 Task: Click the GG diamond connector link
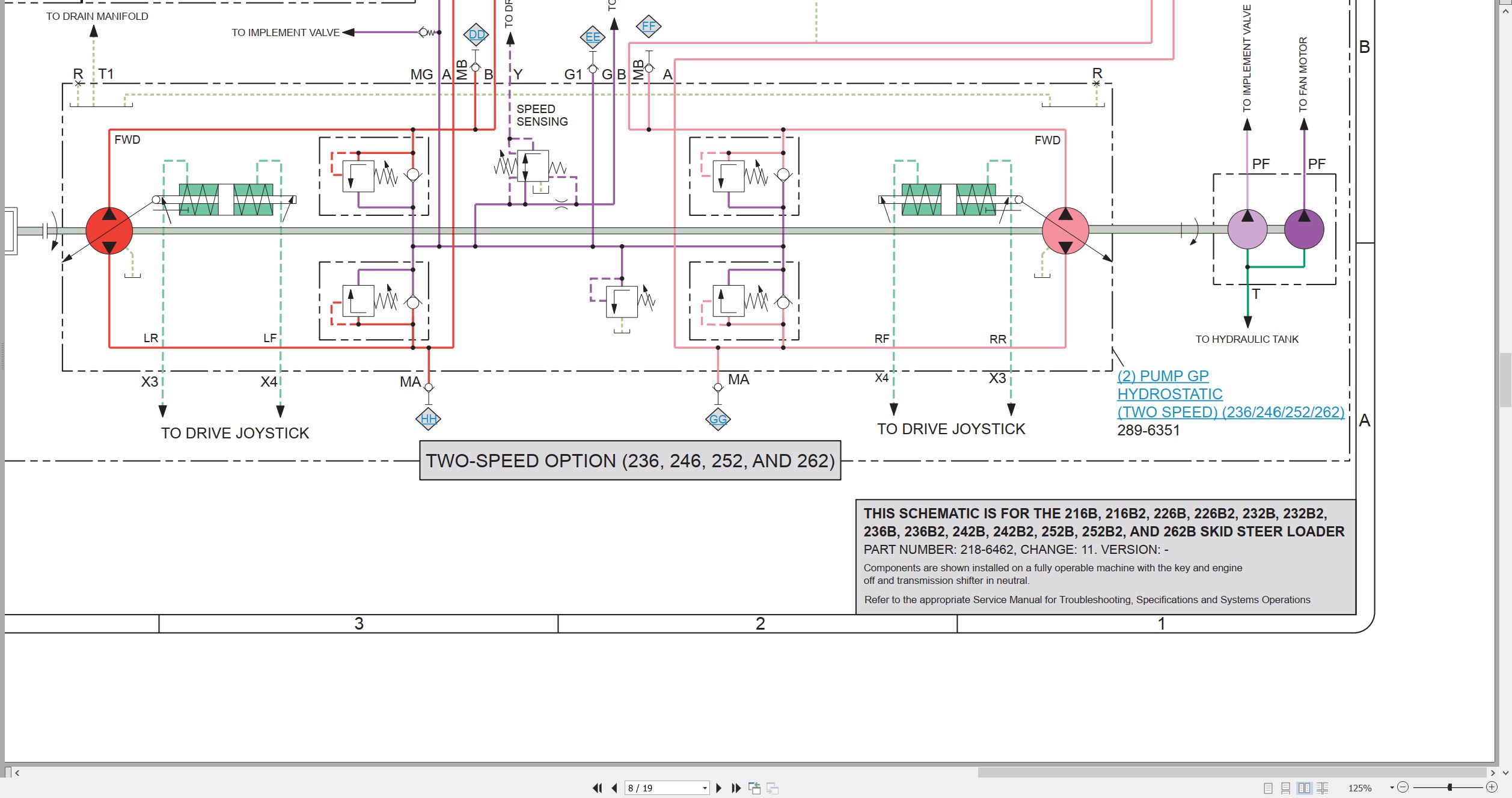click(718, 419)
